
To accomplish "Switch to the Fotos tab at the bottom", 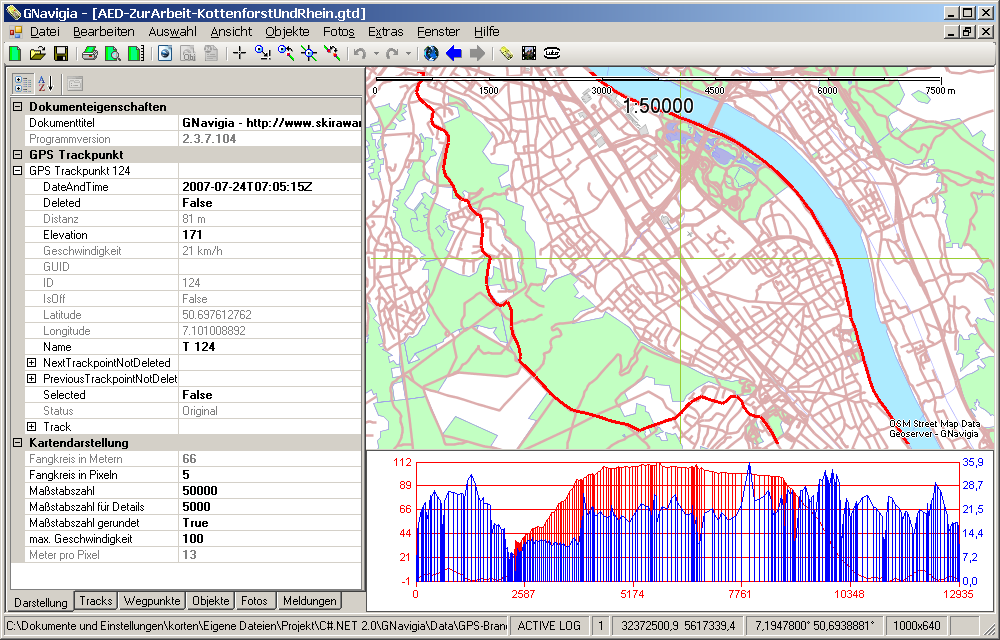I will point(254,600).
